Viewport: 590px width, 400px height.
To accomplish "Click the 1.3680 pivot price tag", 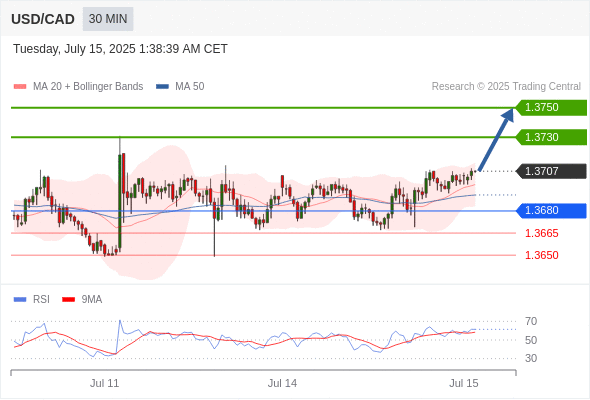I will (551, 210).
